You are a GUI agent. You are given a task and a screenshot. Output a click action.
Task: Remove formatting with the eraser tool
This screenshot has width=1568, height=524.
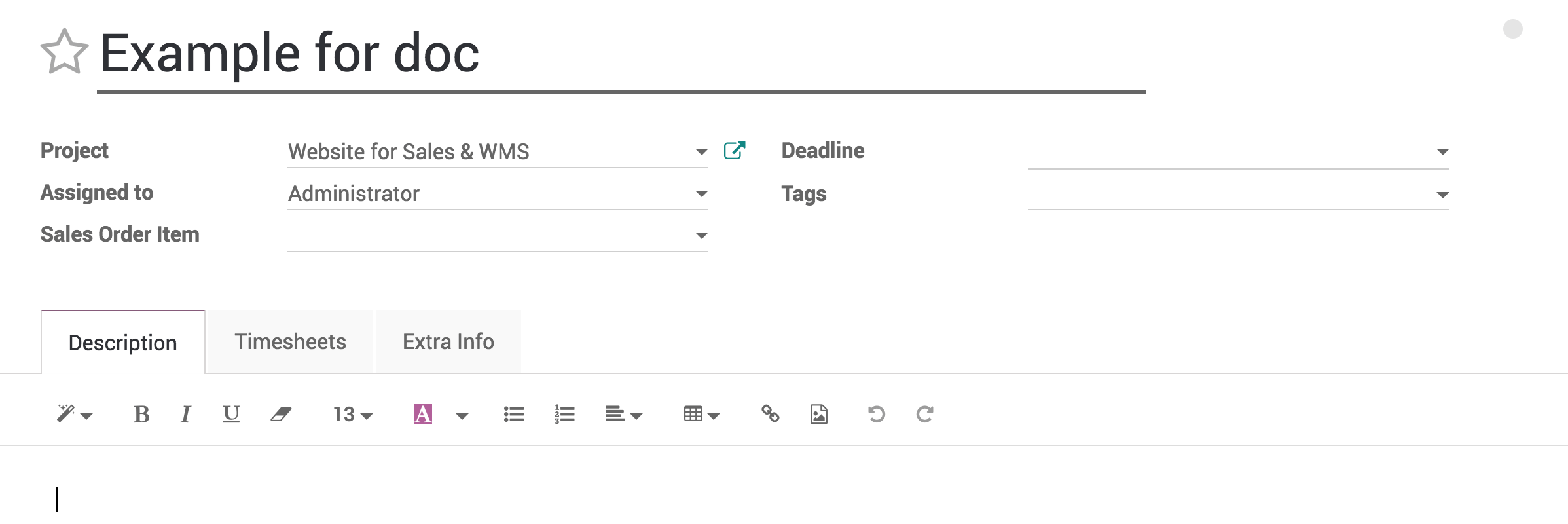(x=282, y=413)
